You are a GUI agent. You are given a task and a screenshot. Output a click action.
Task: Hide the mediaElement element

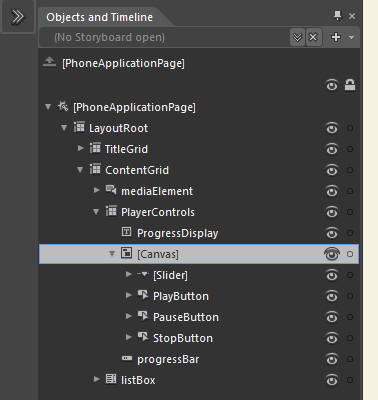tap(332, 191)
